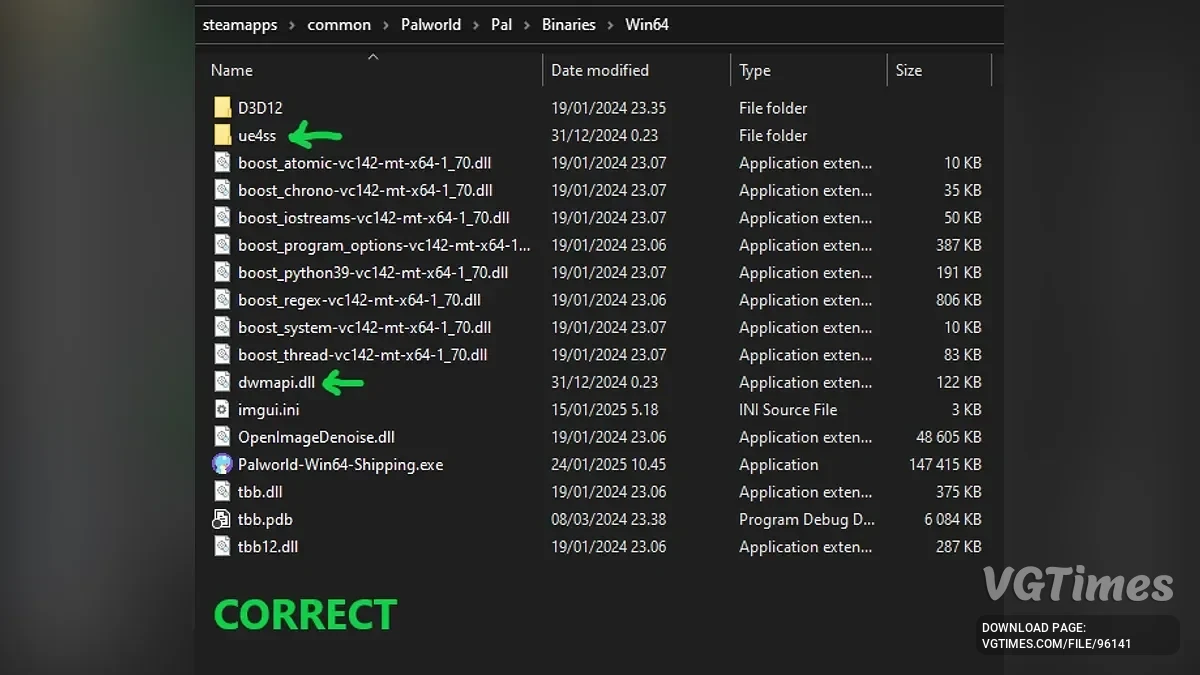Select the imgui.ini gear file icon
Image resolution: width=1200 pixels, height=675 pixels.
coord(222,409)
